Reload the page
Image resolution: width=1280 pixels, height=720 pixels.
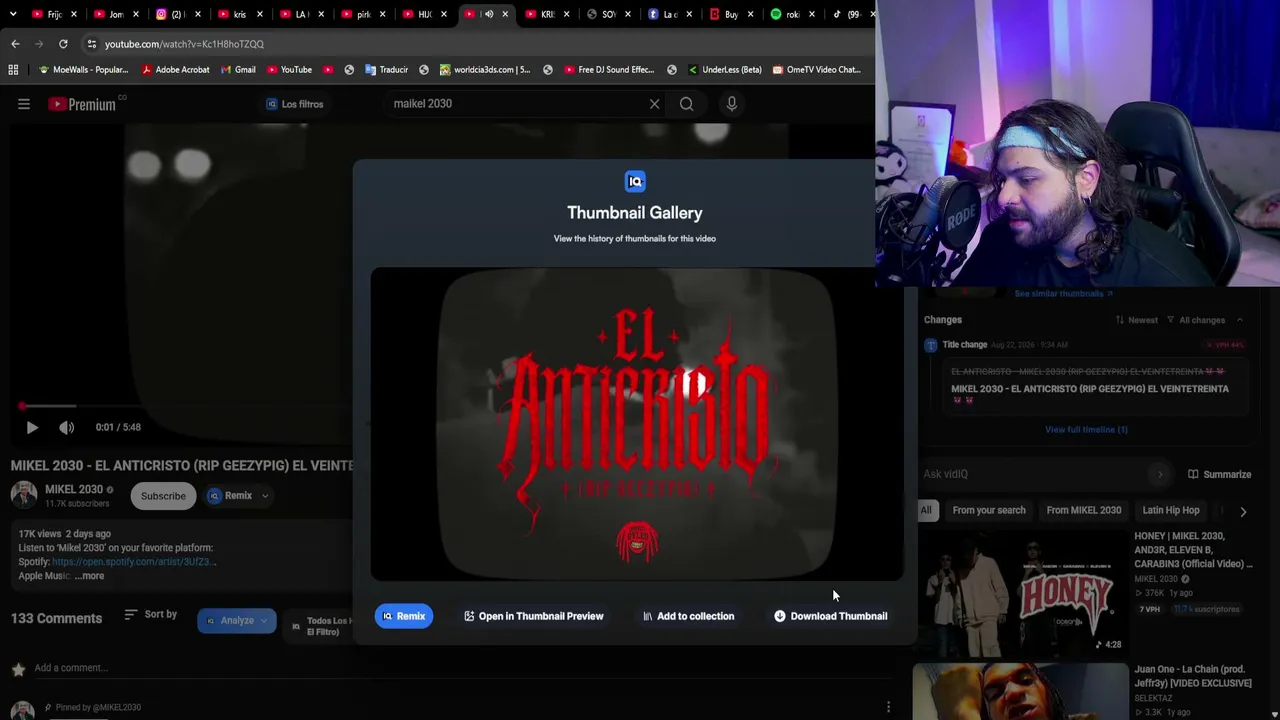63,44
